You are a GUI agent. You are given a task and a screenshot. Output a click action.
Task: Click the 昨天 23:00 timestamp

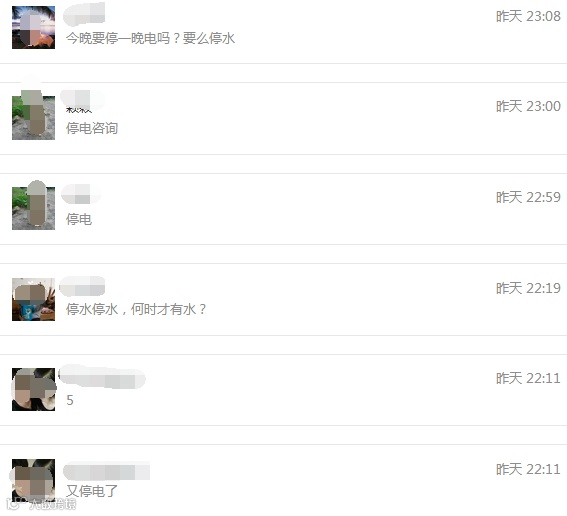coord(528,106)
